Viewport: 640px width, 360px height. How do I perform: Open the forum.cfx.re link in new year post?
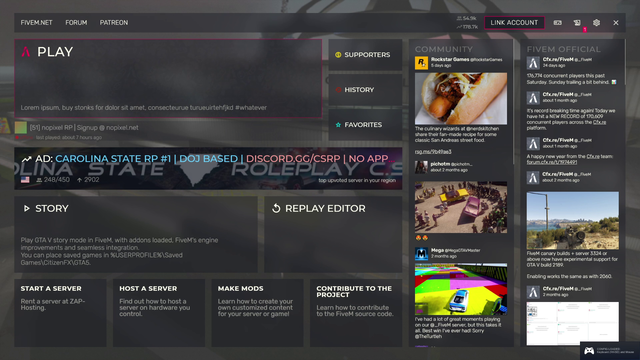(x=552, y=162)
